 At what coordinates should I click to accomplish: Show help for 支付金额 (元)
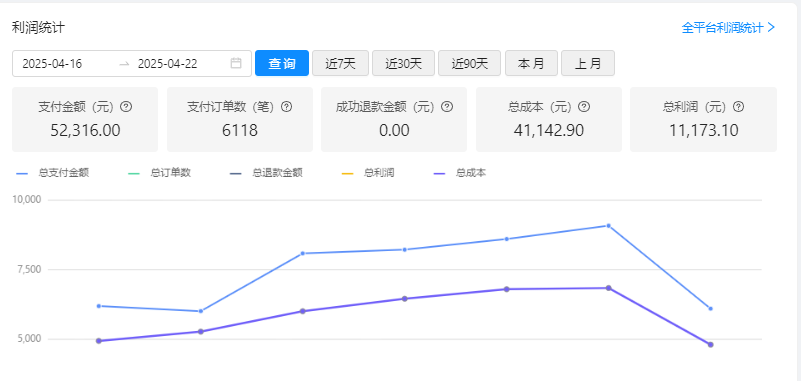[126, 107]
